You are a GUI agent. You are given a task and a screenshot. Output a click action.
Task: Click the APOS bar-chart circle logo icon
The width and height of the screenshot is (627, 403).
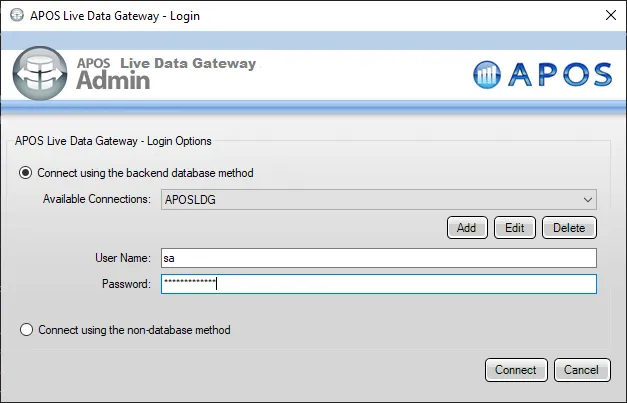tap(488, 75)
